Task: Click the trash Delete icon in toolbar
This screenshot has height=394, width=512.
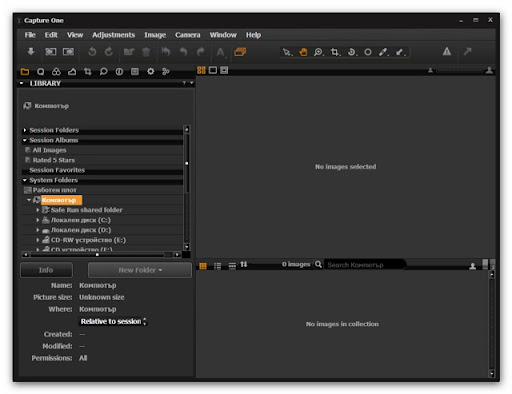Action: tap(146, 52)
